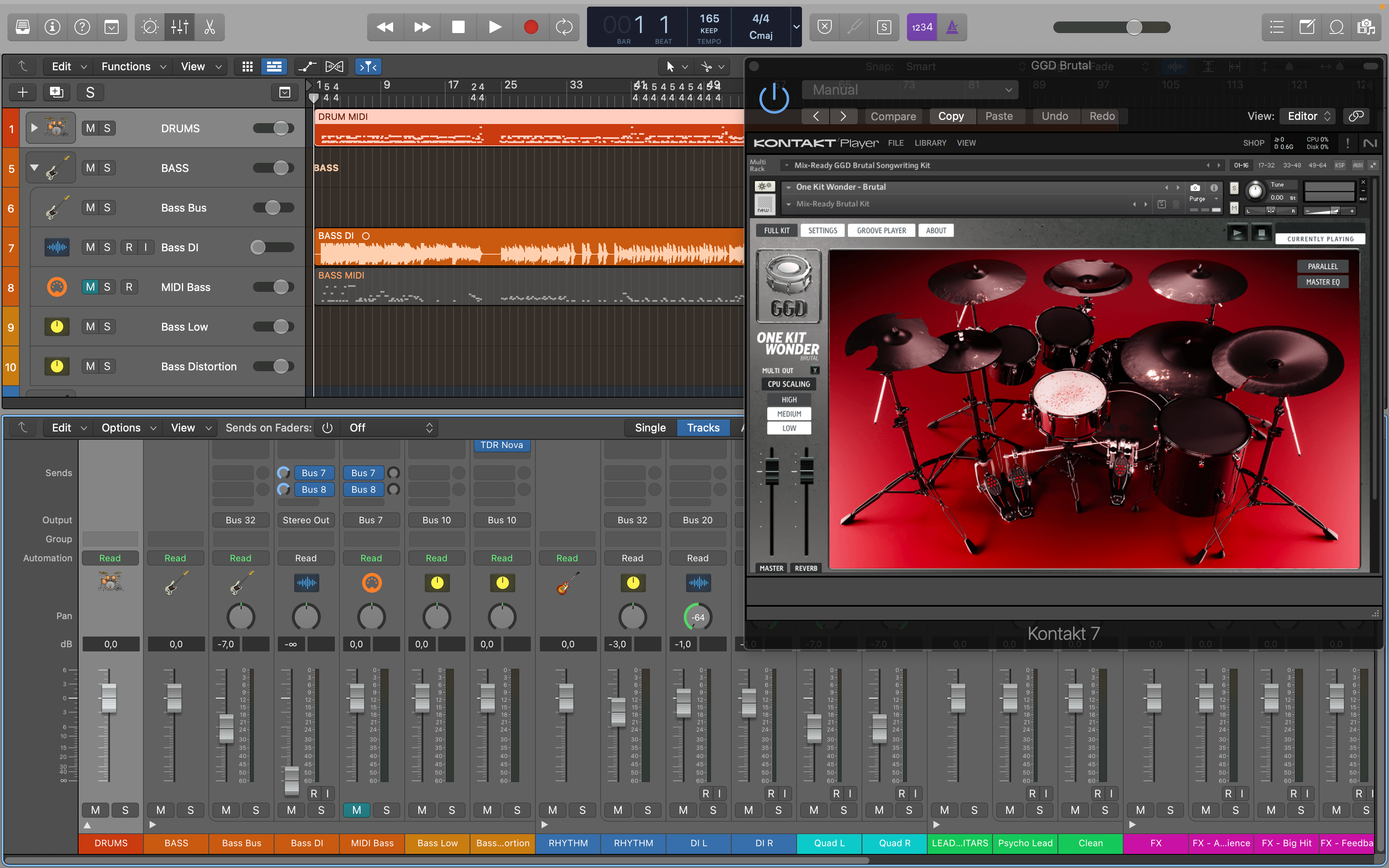The height and width of the screenshot is (868, 1389).
Task: Enable the metronome click button
Action: click(952, 27)
